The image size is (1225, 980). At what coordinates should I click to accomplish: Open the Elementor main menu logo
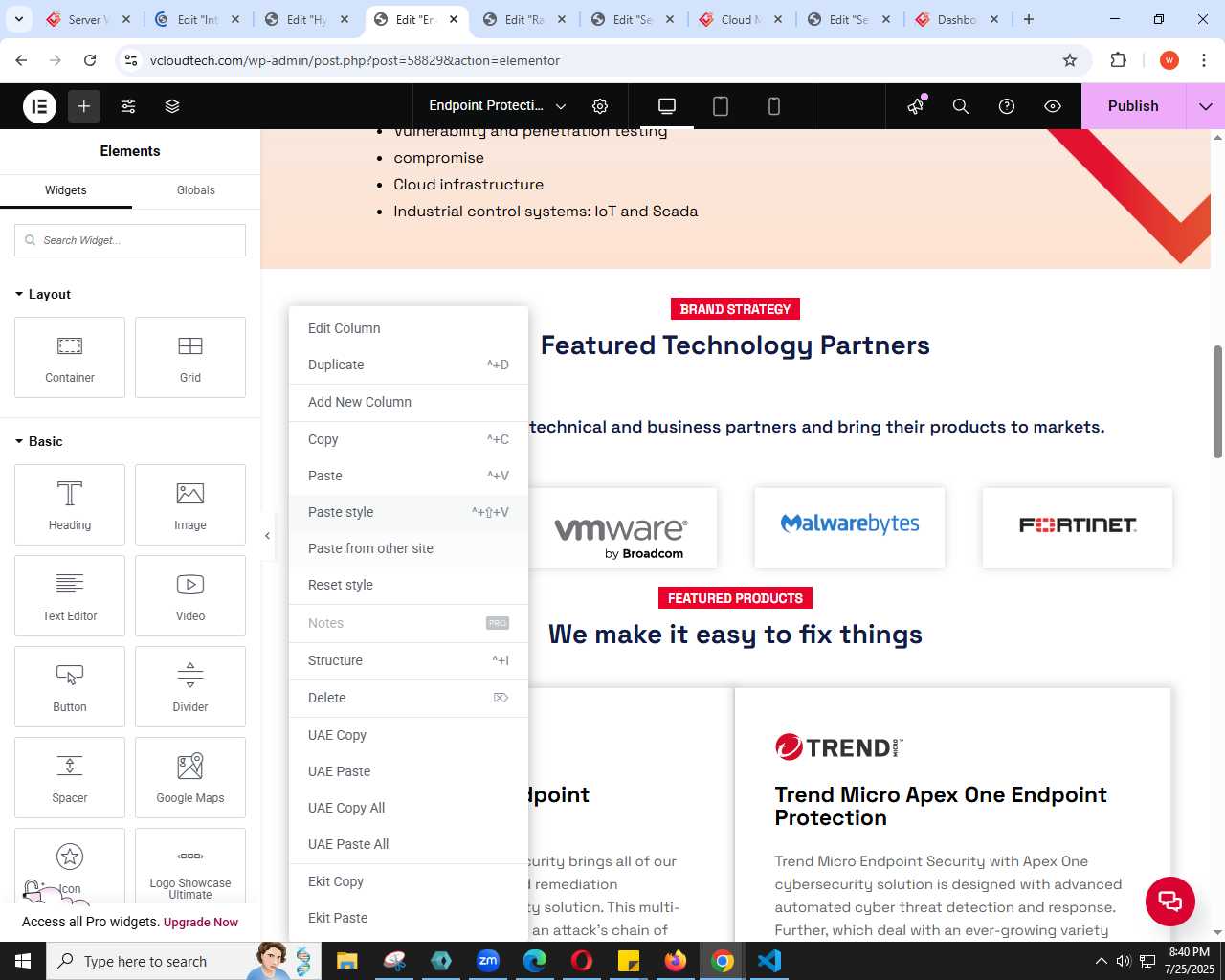[x=40, y=106]
